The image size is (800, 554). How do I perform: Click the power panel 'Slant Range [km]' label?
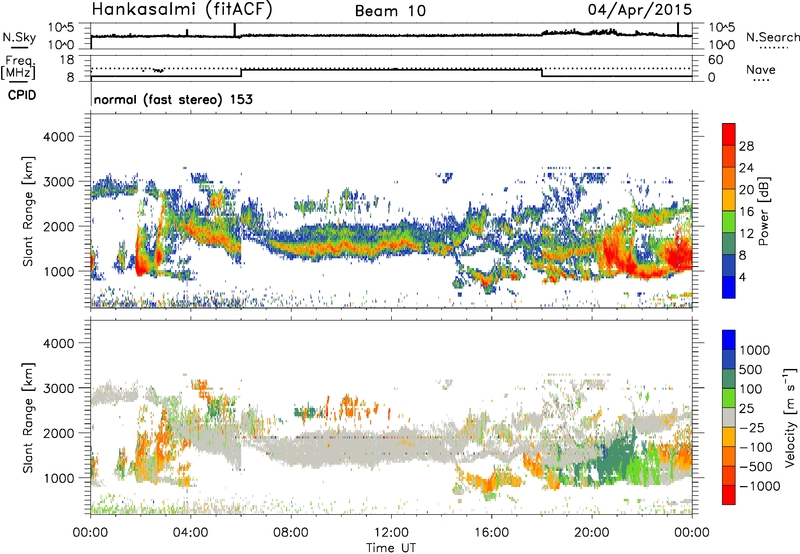[x=28, y=211]
